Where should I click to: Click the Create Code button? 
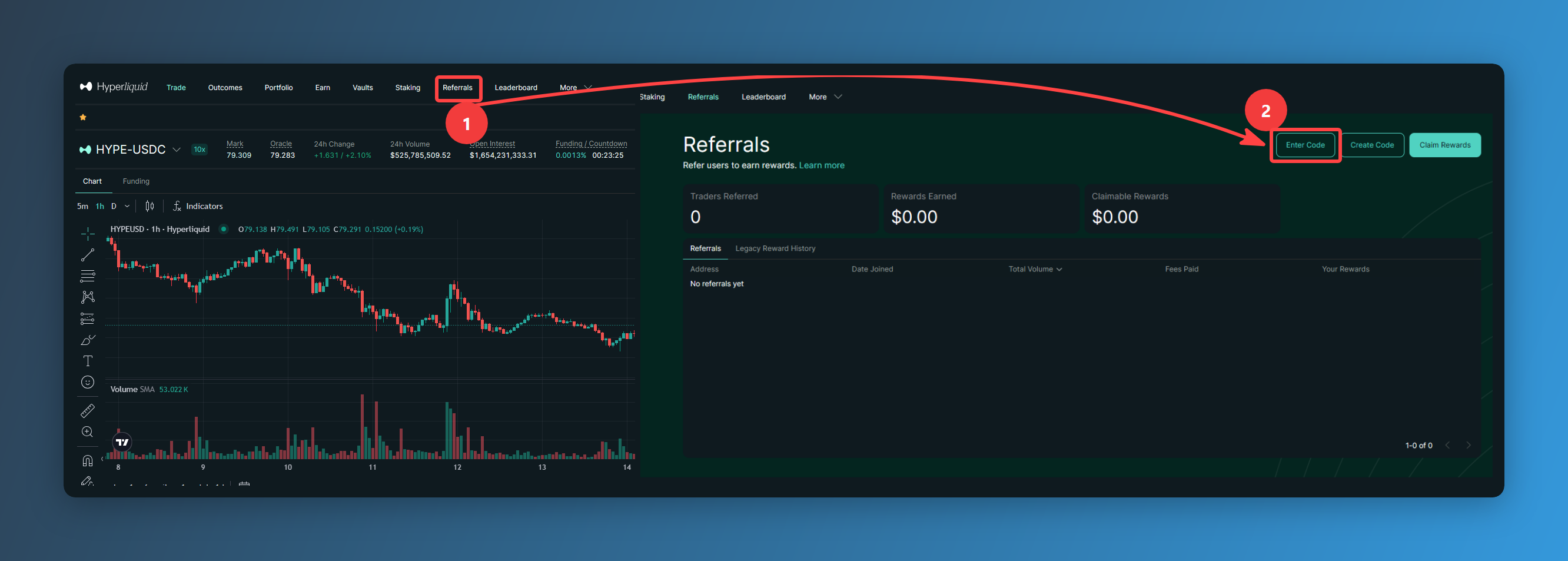click(1372, 145)
